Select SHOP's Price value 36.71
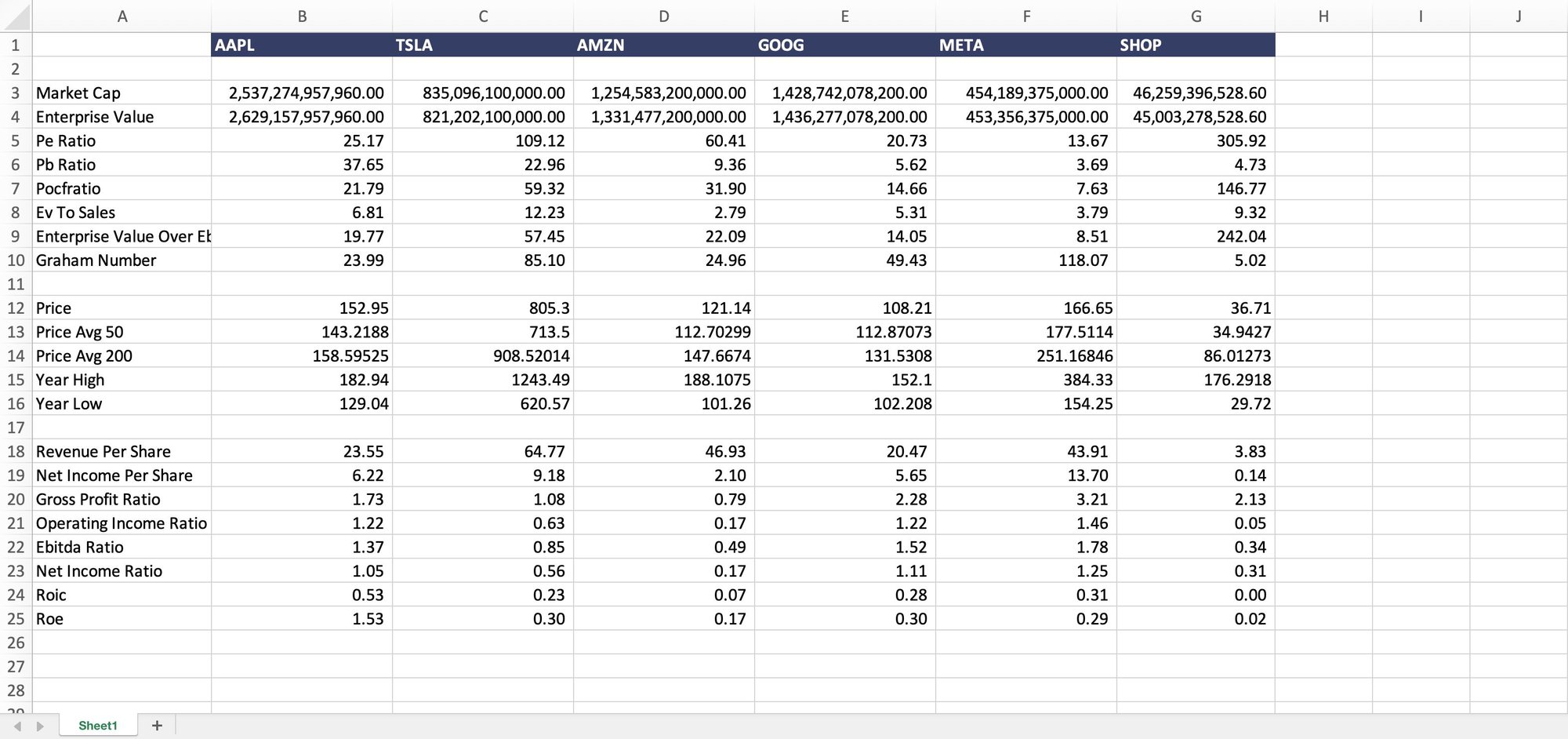This screenshot has width=1568, height=739. coord(1196,308)
